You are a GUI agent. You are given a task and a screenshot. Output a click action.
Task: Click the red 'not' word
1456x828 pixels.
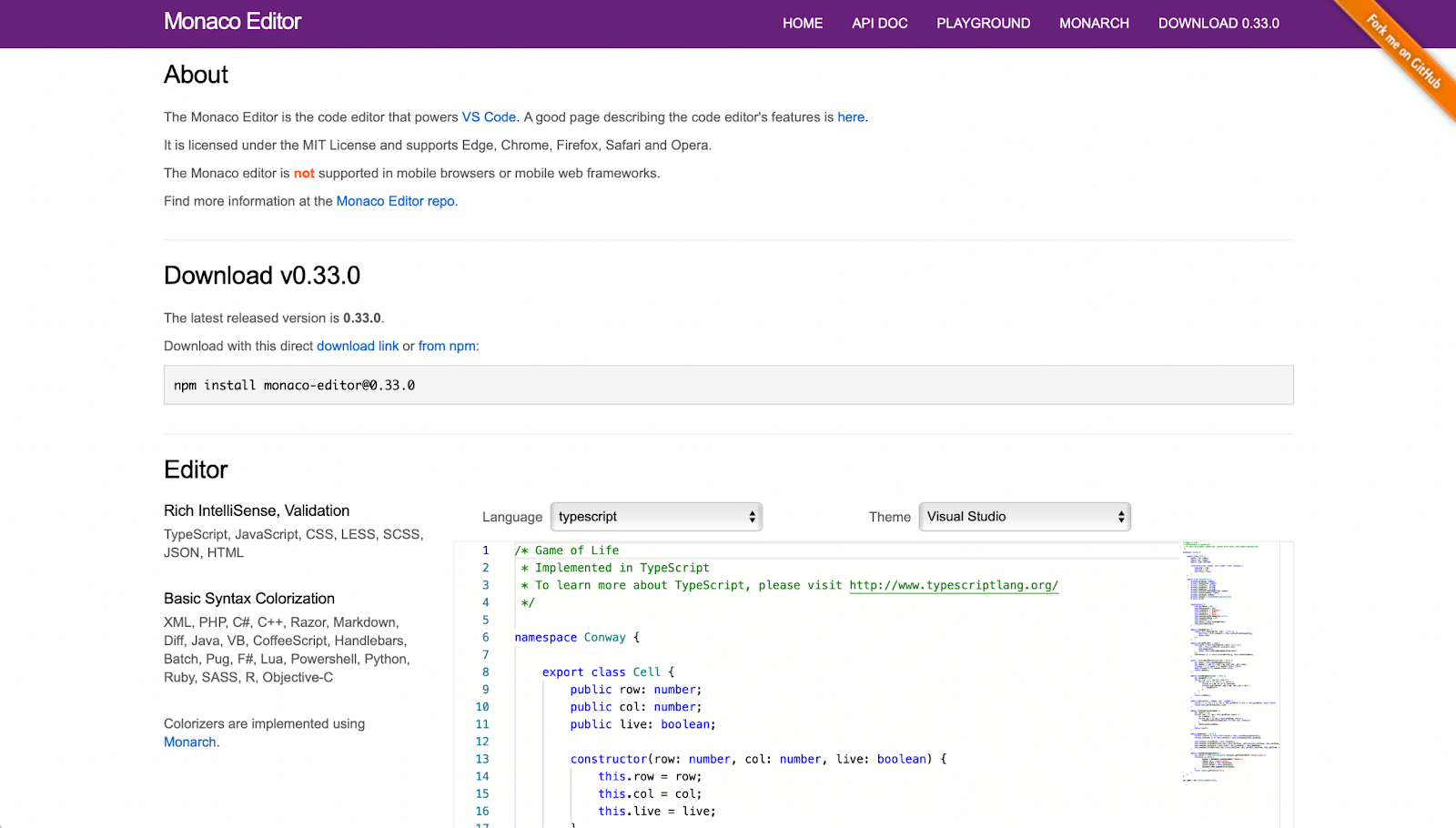tap(304, 173)
